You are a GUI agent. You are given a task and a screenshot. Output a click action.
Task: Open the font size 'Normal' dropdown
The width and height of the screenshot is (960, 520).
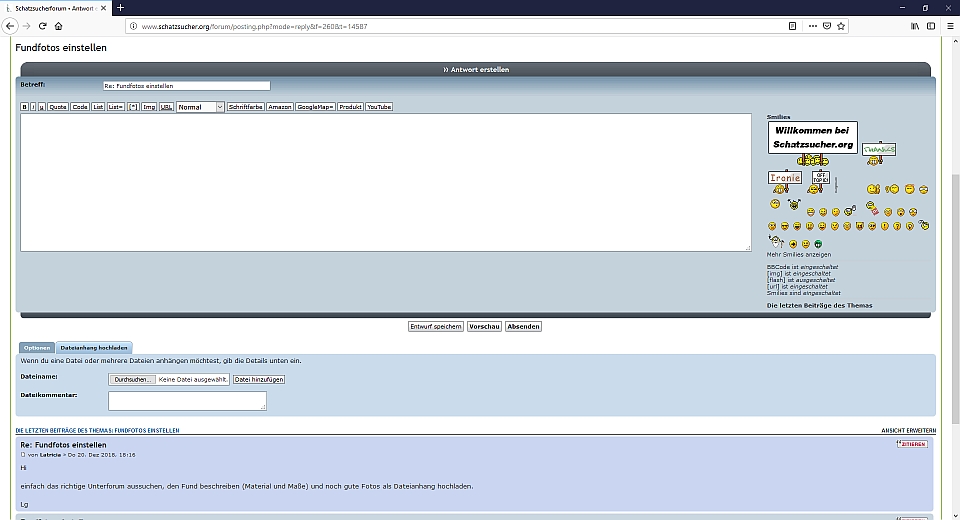(200, 107)
